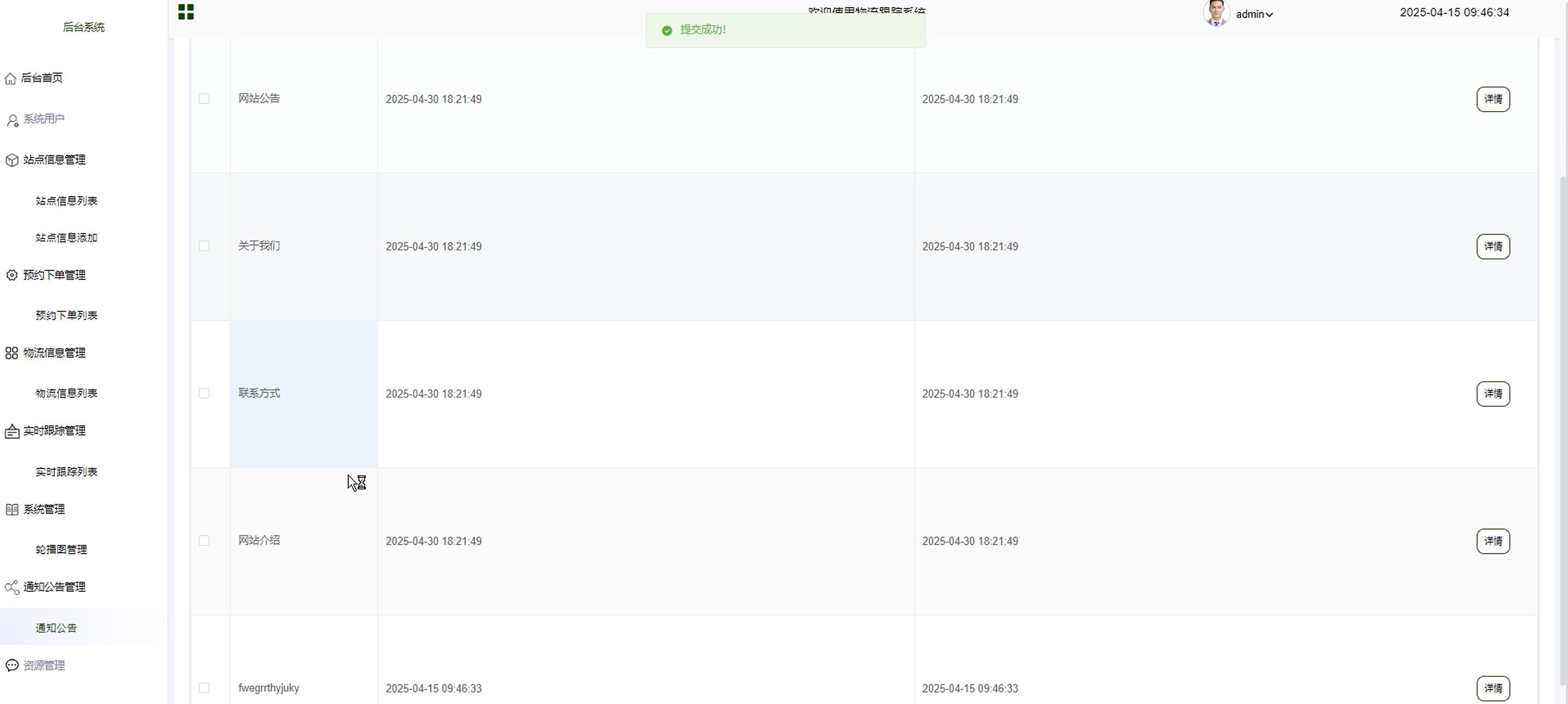Tick the checkbox for 关于我们 row

(x=204, y=246)
